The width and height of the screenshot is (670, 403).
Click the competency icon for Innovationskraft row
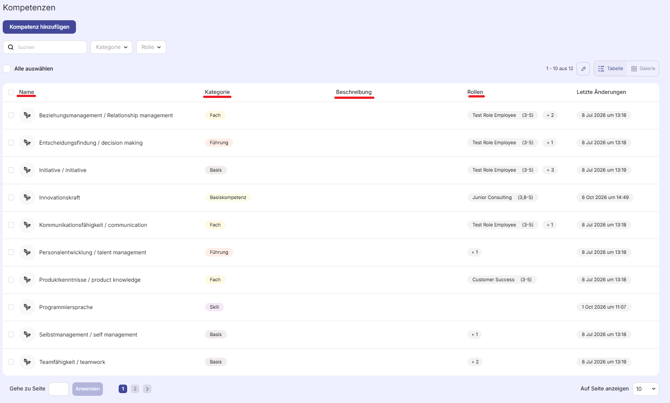[x=27, y=197]
